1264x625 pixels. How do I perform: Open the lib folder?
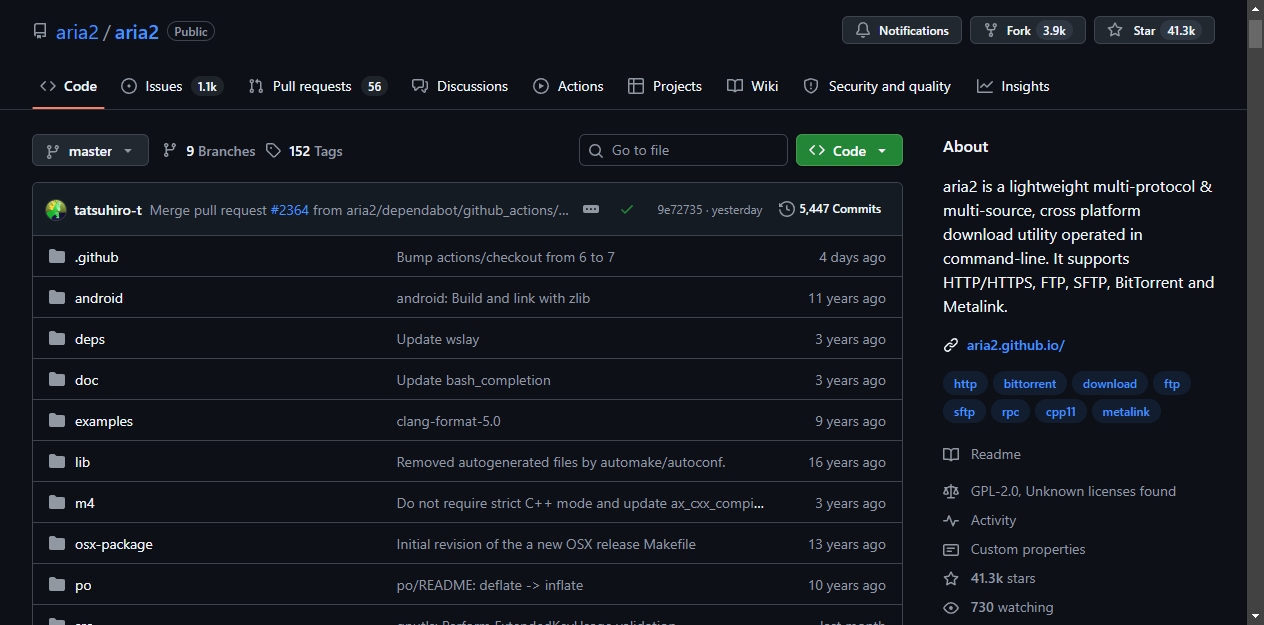click(82, 462)
